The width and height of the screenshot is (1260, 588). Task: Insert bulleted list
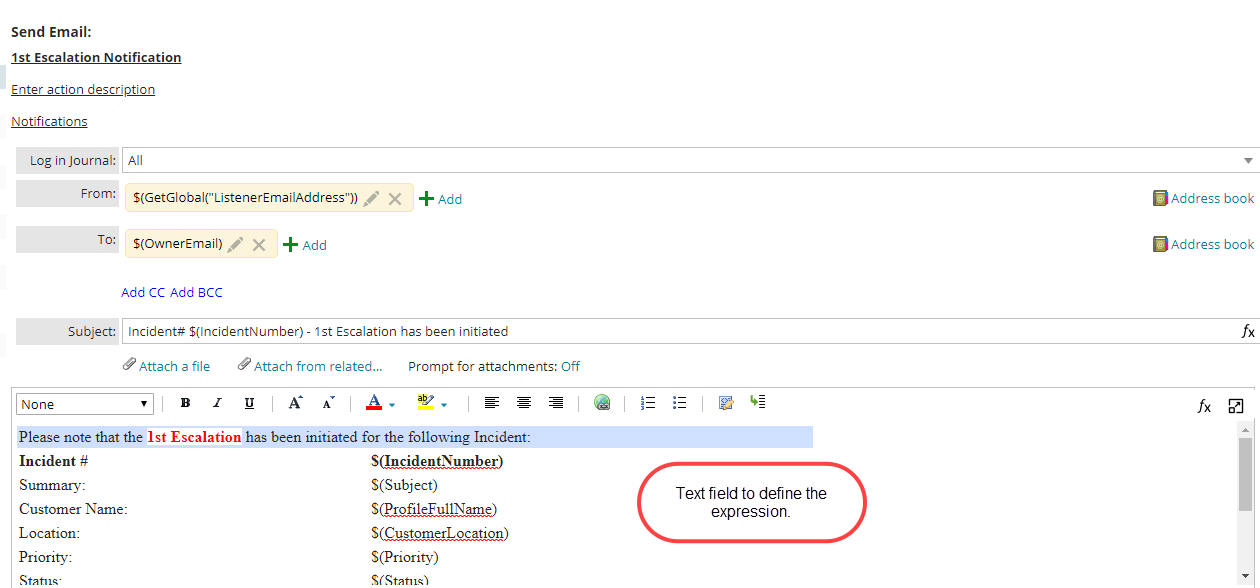(680, 403)
